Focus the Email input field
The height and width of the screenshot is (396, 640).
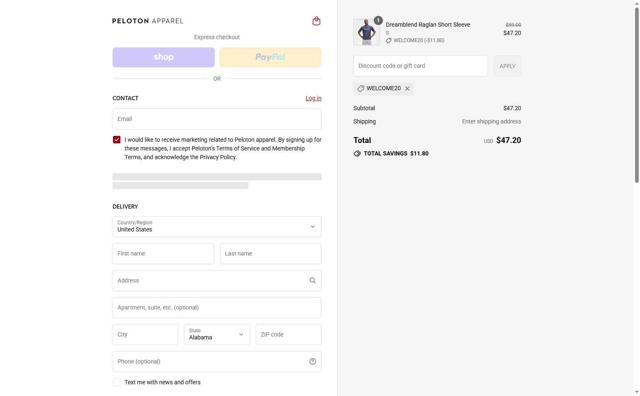(217, 119)
